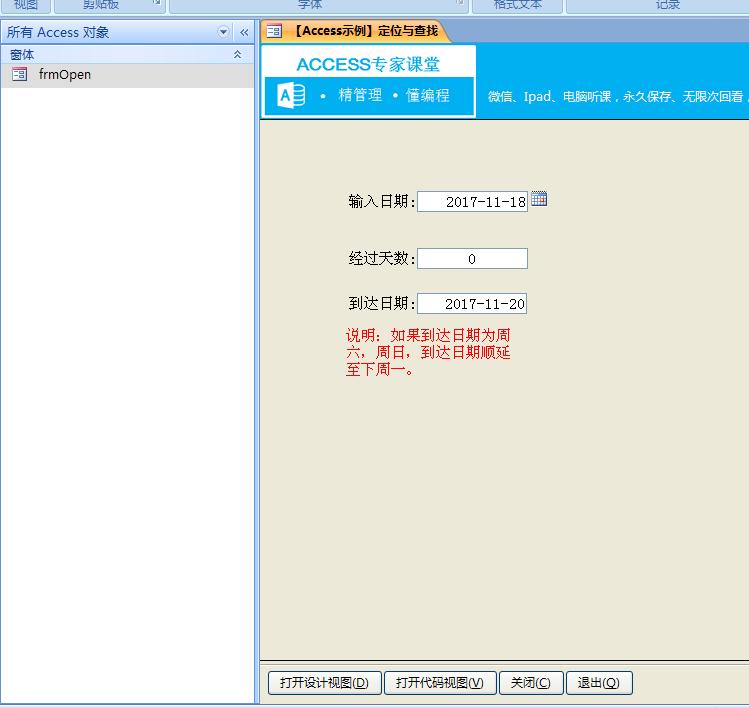Viewport: 749px width, 708px height.
Task: Click the 精管理 懂编程 banner slogan
Action: [386, 95]
